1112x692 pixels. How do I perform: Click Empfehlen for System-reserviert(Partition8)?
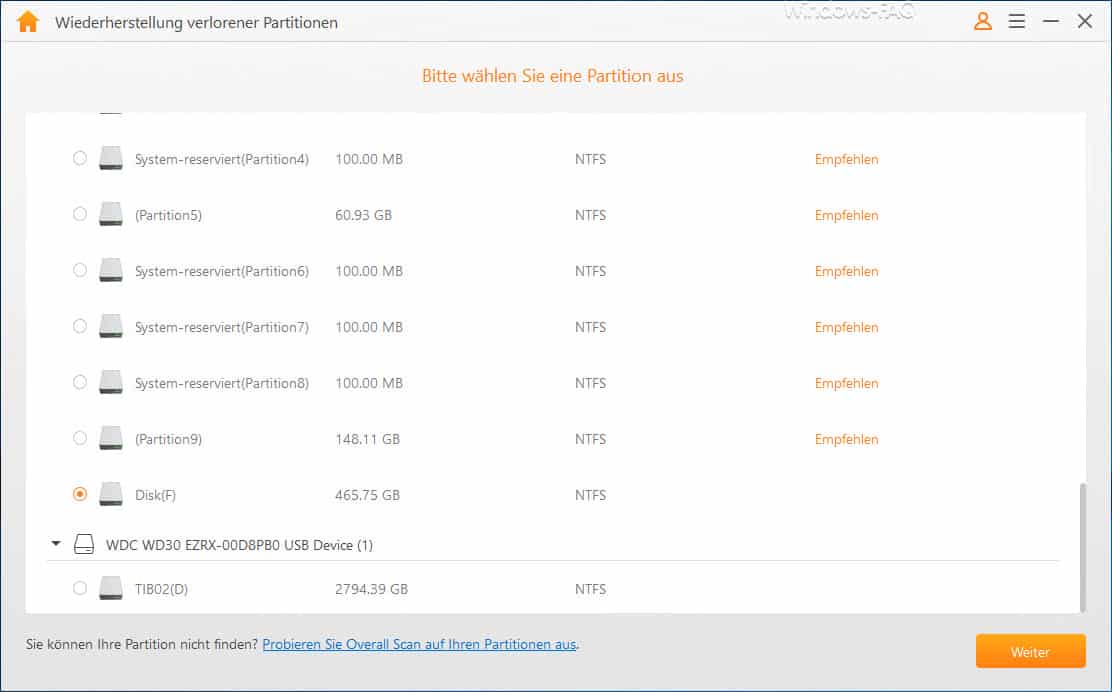[846, 384]
